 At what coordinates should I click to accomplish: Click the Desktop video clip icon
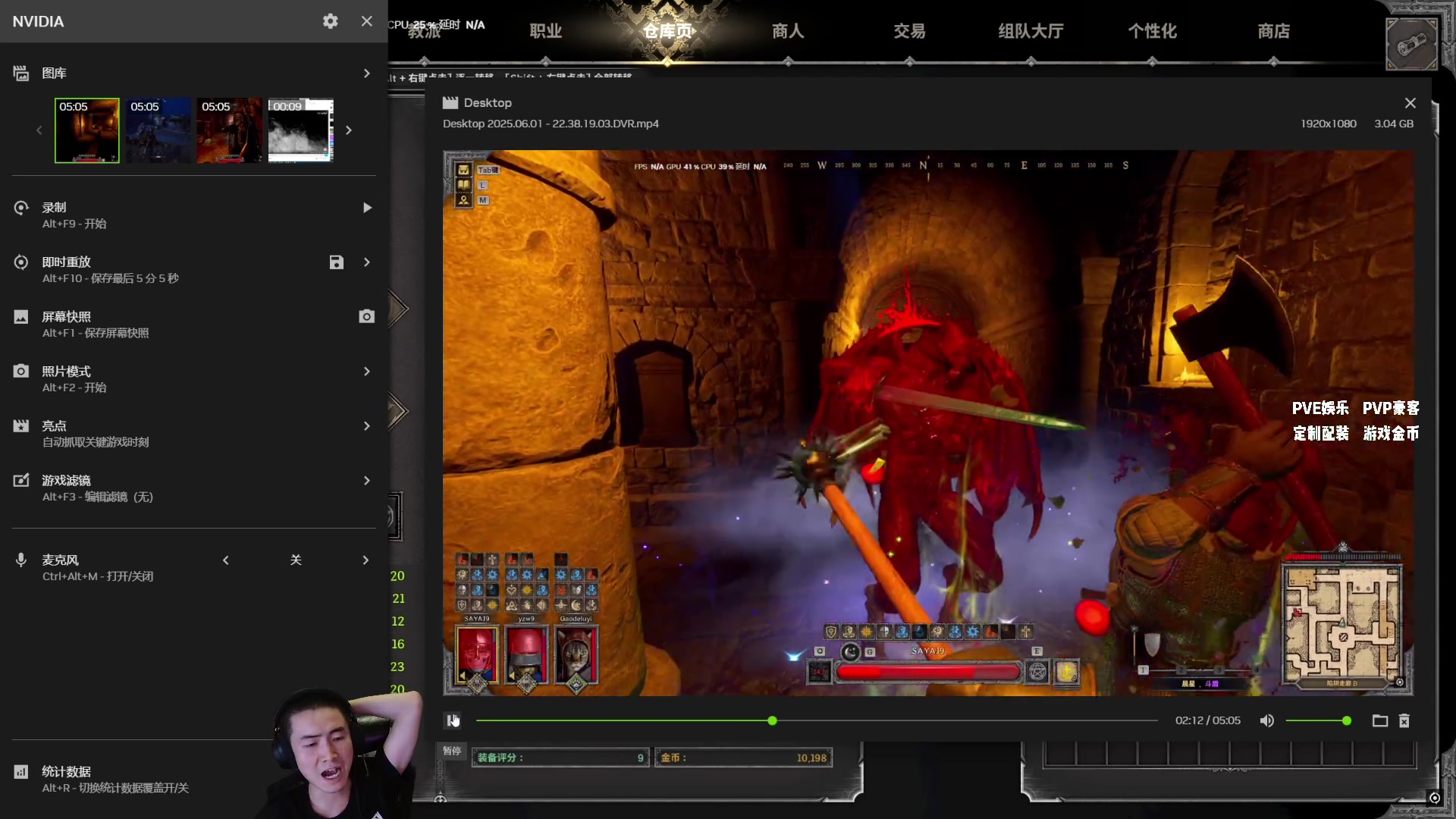pos(450,102)
